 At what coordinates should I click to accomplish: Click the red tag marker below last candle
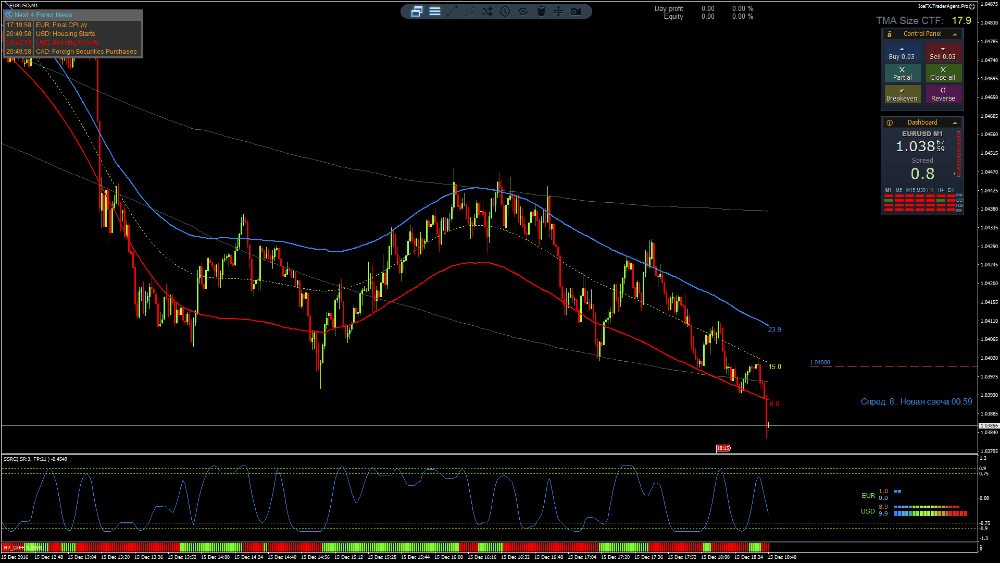(x=723, y=448)
